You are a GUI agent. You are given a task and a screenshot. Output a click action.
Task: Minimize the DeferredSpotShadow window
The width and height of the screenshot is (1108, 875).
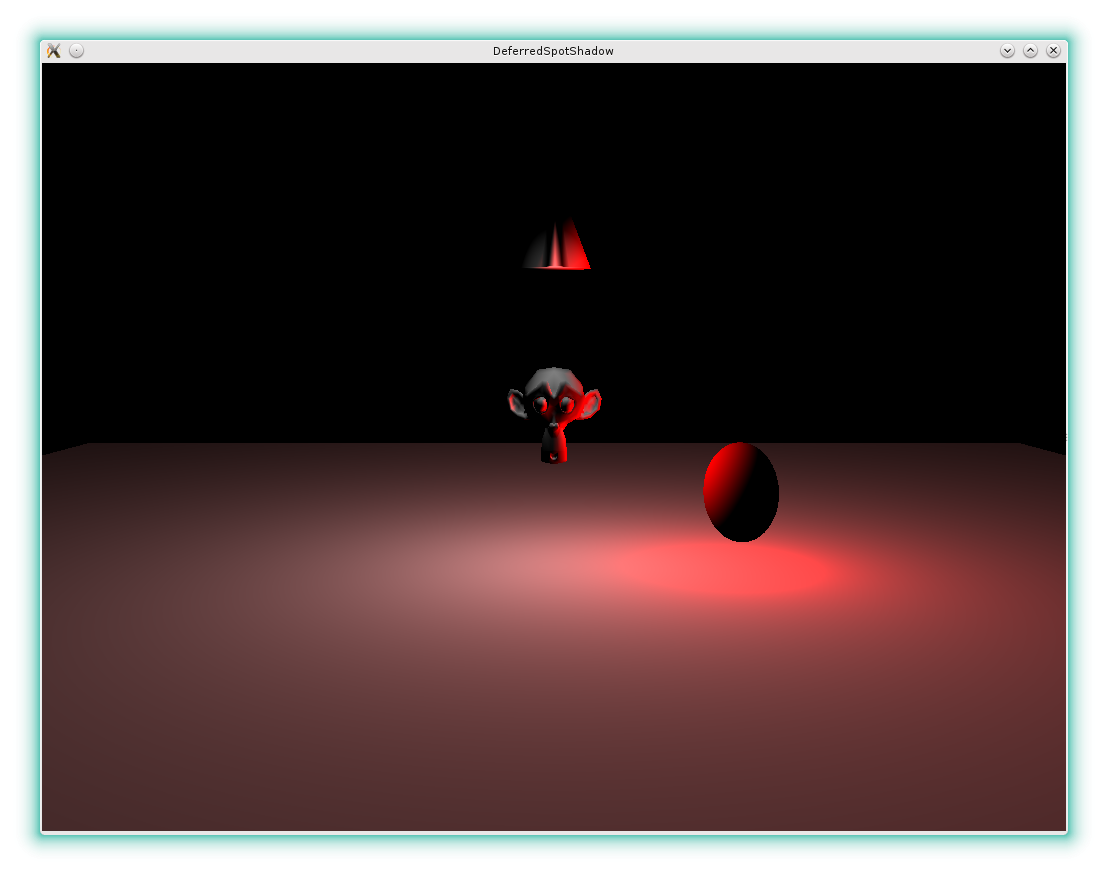(1008, 51)
